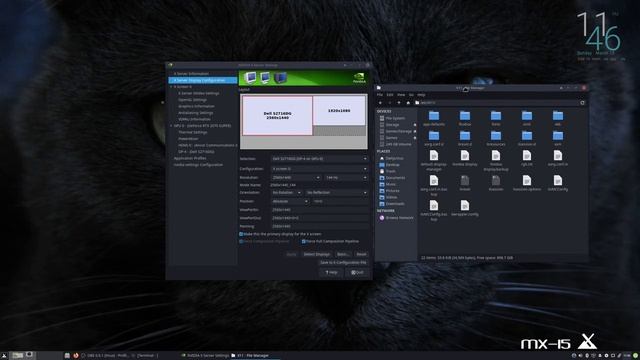This screenshot has height=360, width=640.
Task: Toggle Force Composition Pipeline checkbox
Action: (x=241, y=241)
